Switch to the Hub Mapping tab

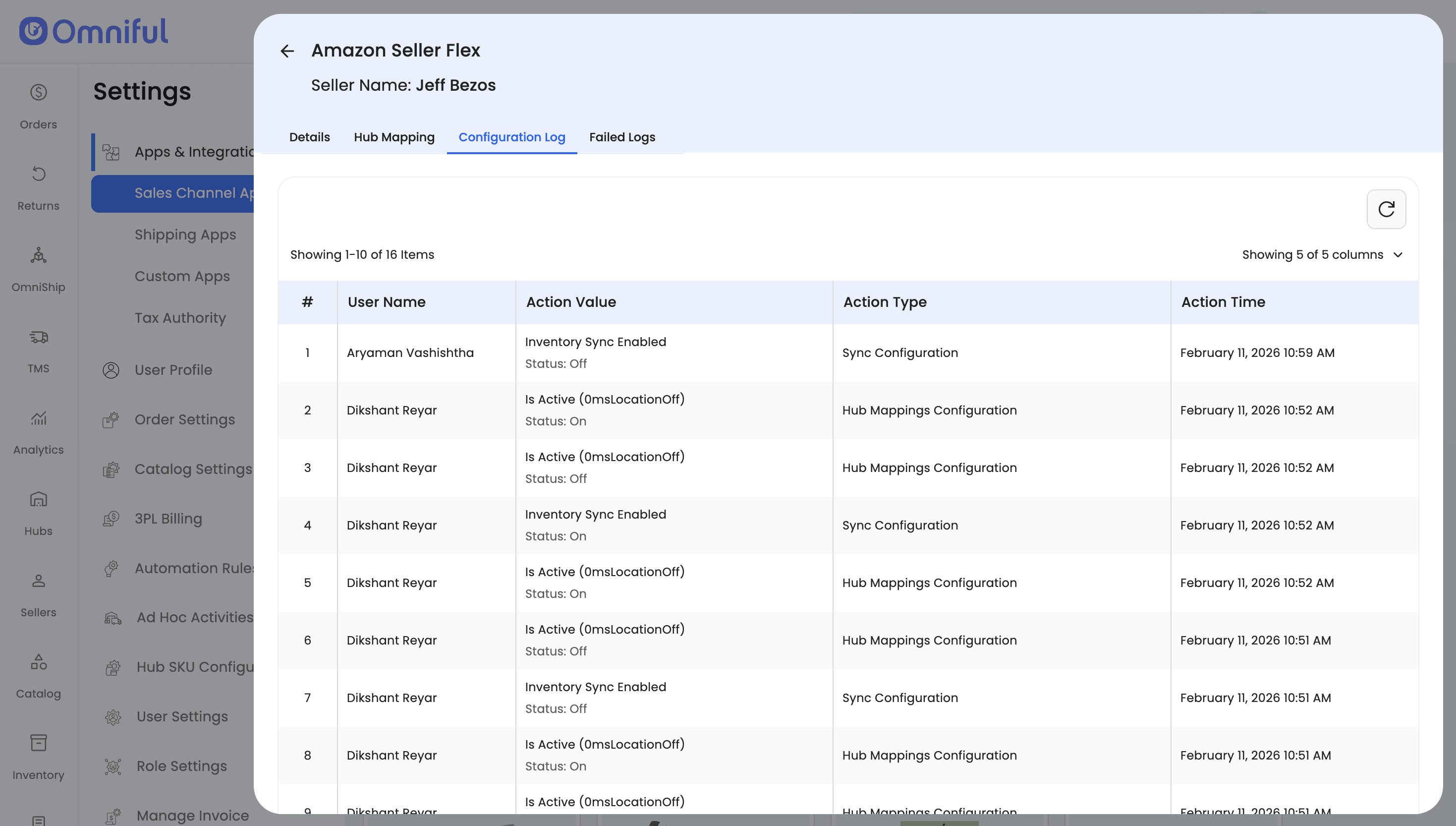click(x=394, y=137)
